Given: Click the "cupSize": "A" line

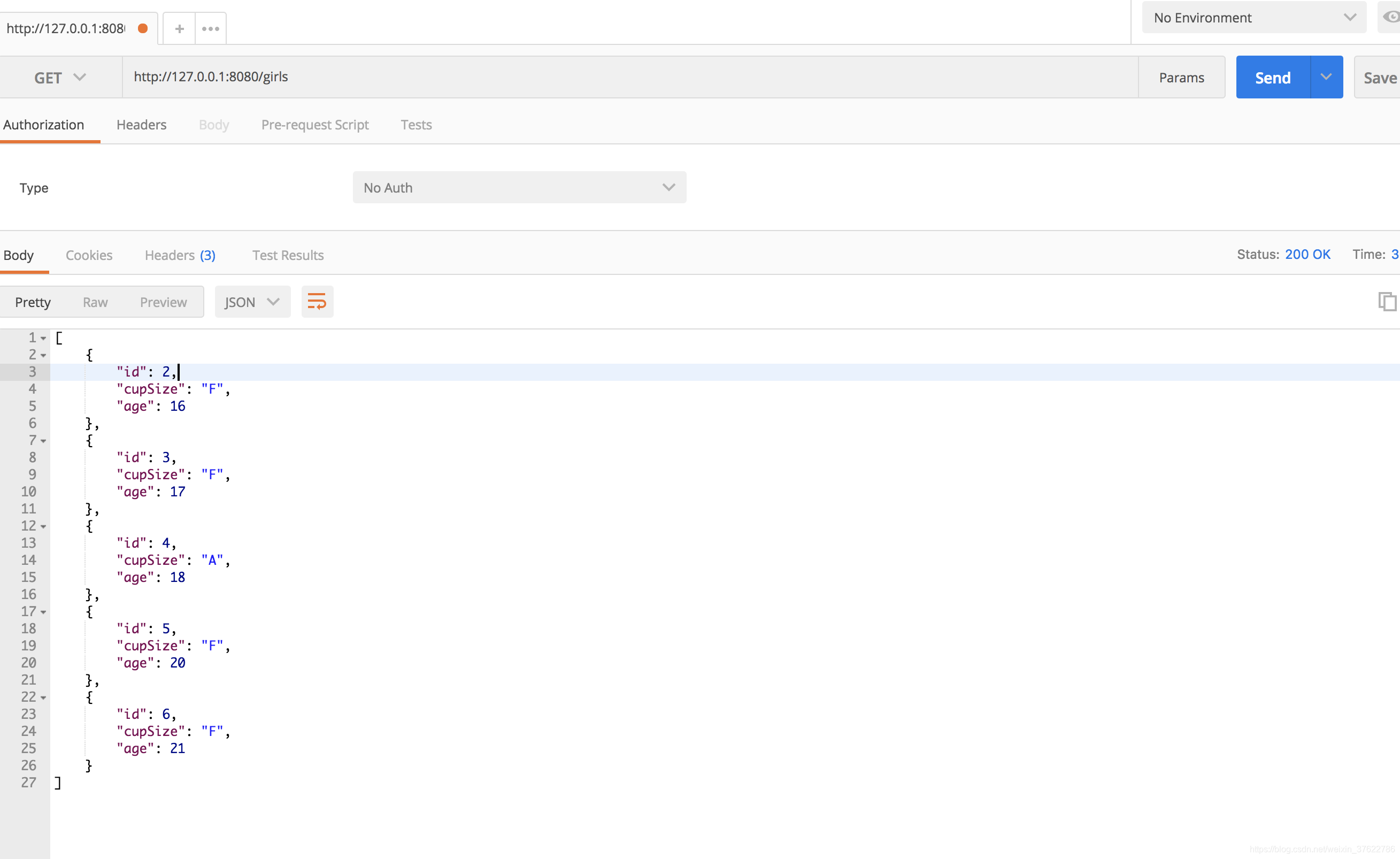Looking at the screenshot, I should pos(173,560).
